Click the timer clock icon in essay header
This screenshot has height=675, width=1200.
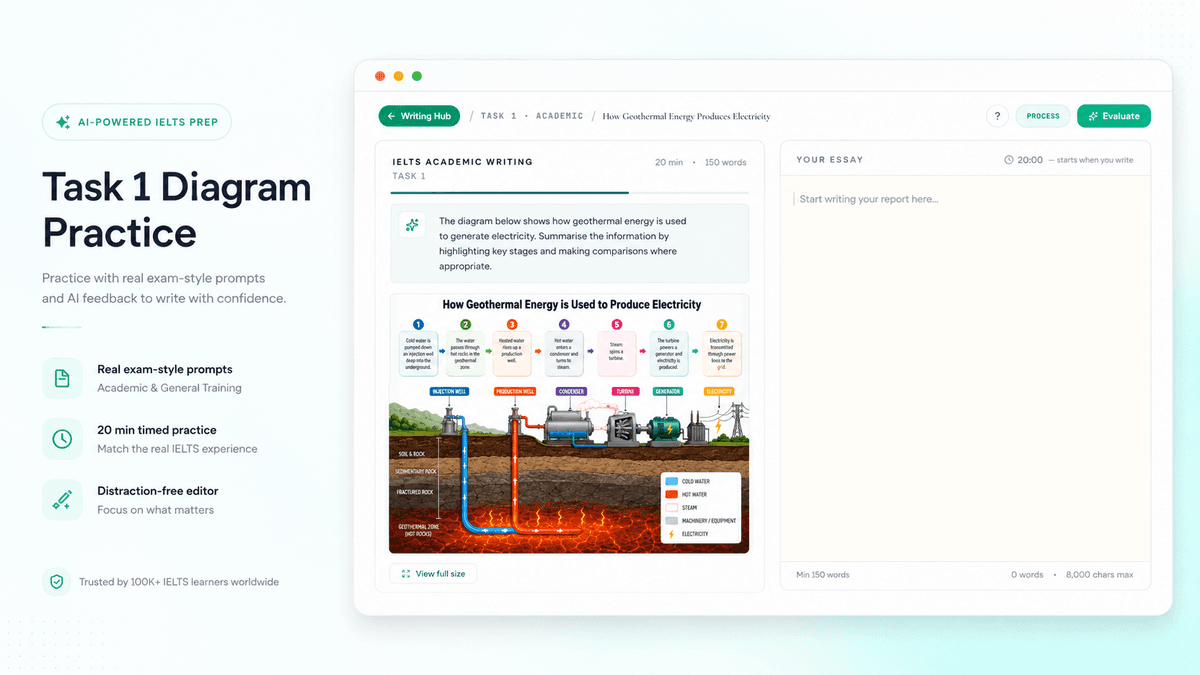(x=1008, y=160)
